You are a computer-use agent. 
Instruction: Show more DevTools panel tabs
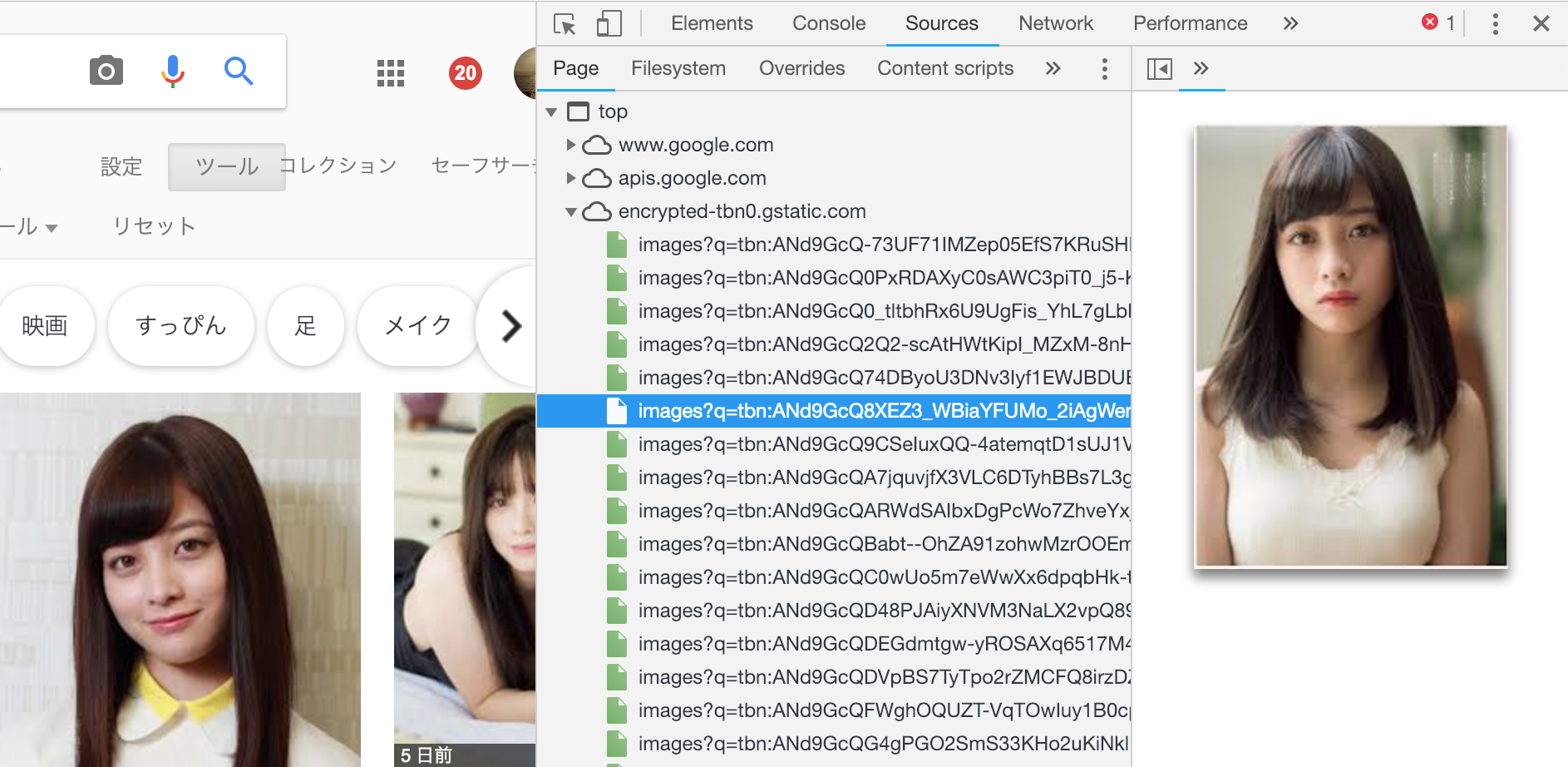(x=1290, y=24)
